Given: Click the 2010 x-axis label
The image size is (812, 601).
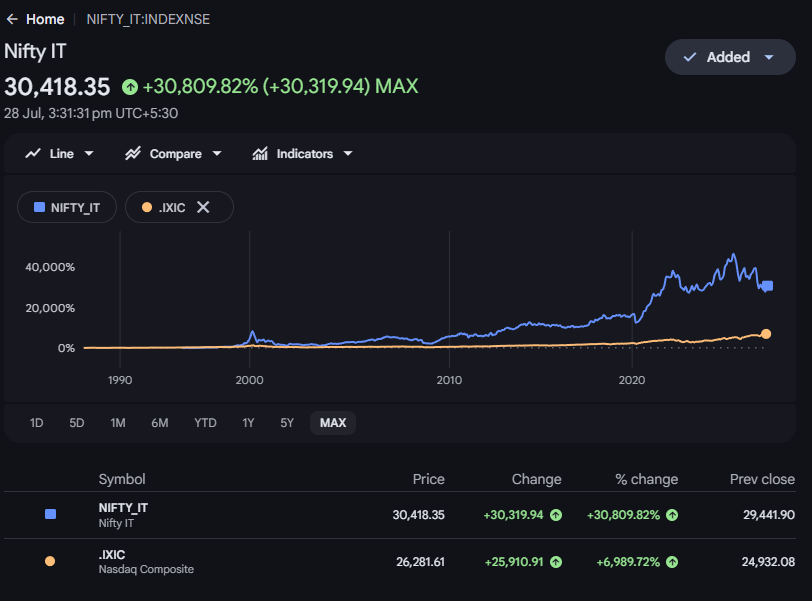Looking at the screenshot, I should [x=449, y=380].
